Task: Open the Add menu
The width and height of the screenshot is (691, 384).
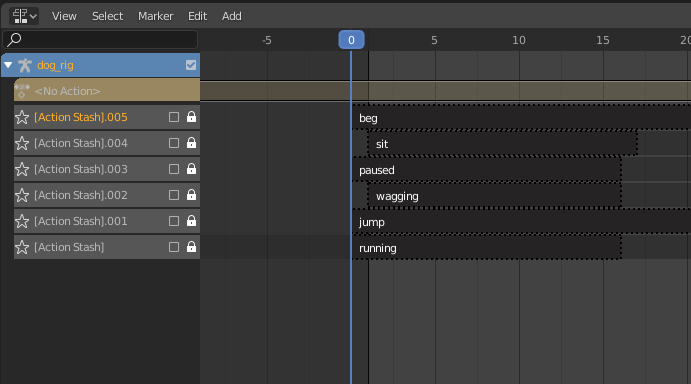Action: pyautogui.click(x=231, y=16)
